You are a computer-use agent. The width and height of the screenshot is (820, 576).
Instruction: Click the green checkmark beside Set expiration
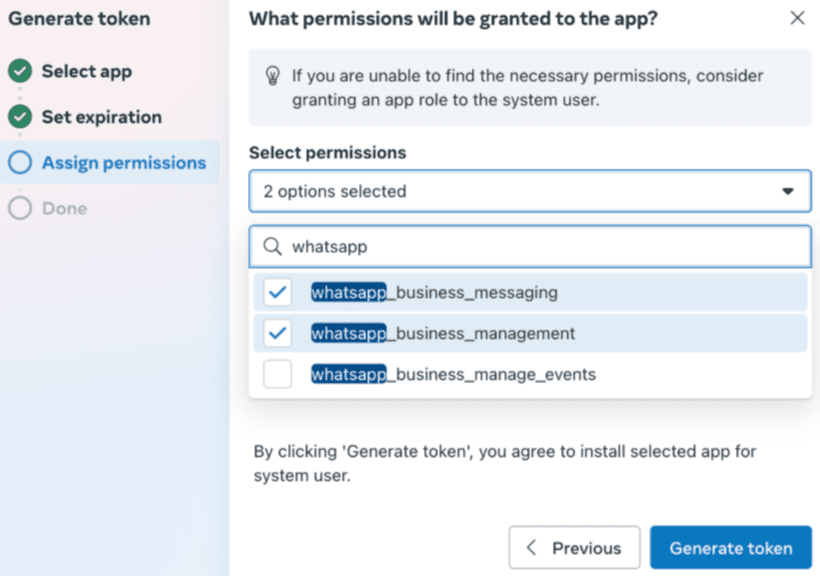click(x=20, y=116)
